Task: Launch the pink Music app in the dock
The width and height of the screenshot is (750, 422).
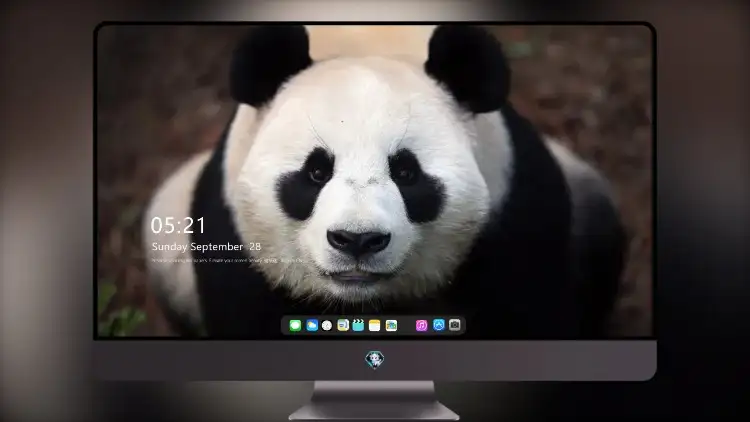Action: coord(421,325)
